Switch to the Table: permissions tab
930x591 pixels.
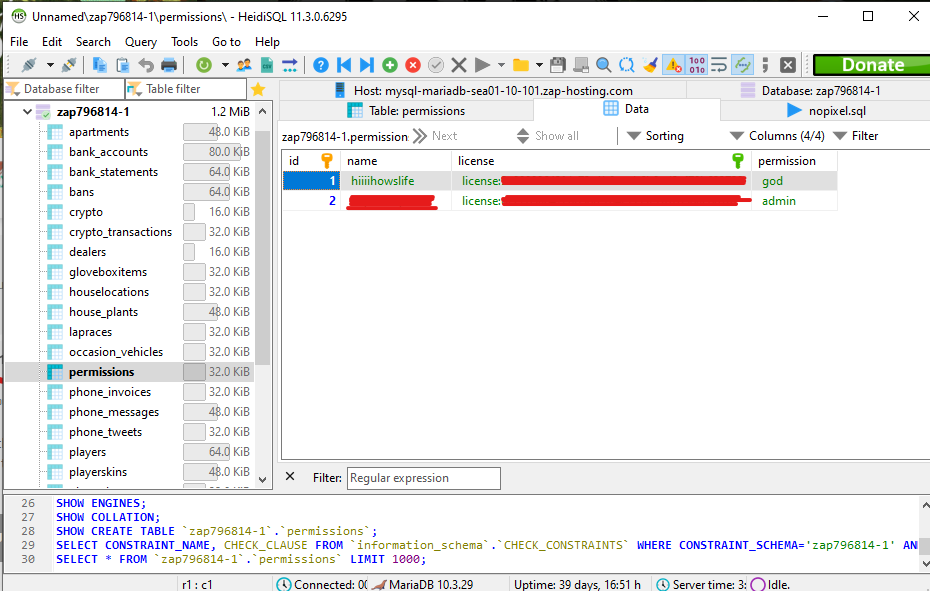406,111
